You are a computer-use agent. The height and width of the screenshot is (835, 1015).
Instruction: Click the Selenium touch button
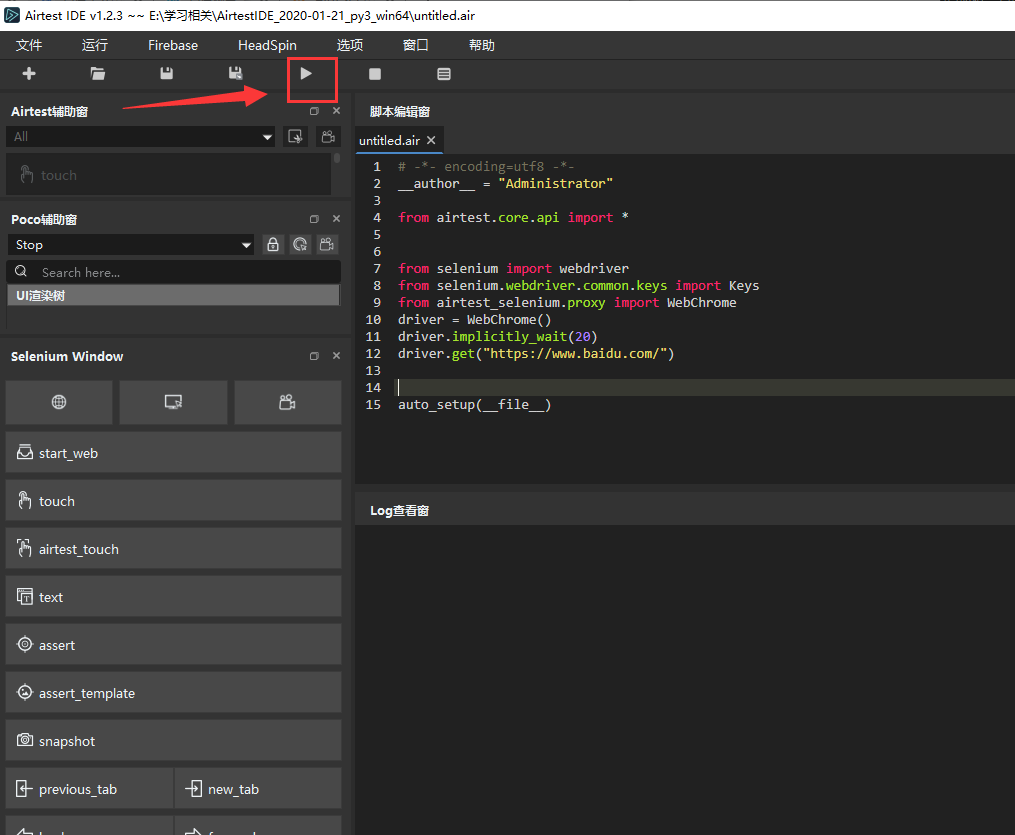pyautogui.click(x=173, y=500)
